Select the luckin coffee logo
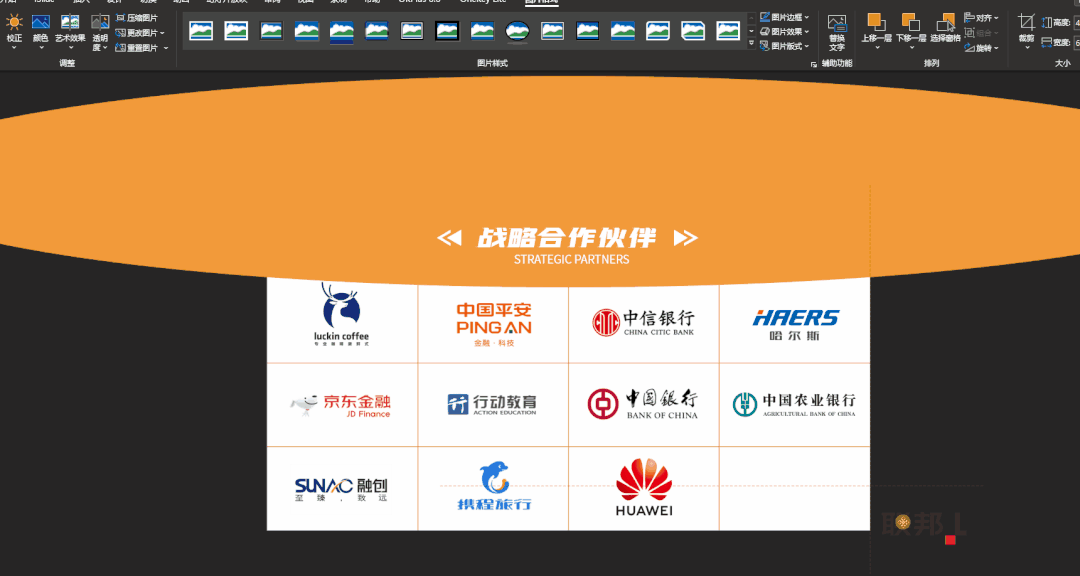1080x576 pixels. click(341, 314)
